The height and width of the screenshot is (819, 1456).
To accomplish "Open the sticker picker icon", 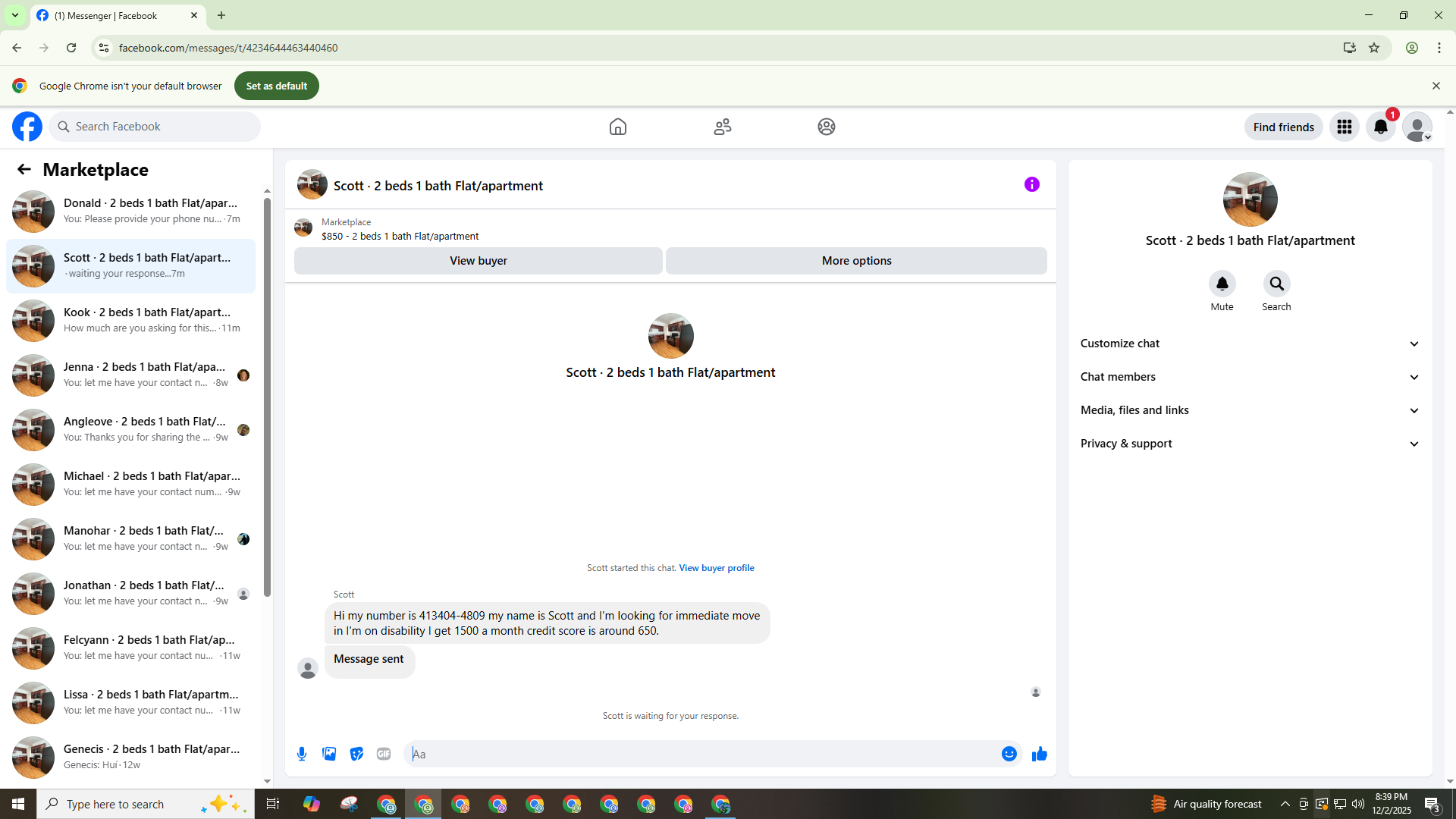I will (x=356, y=754).
